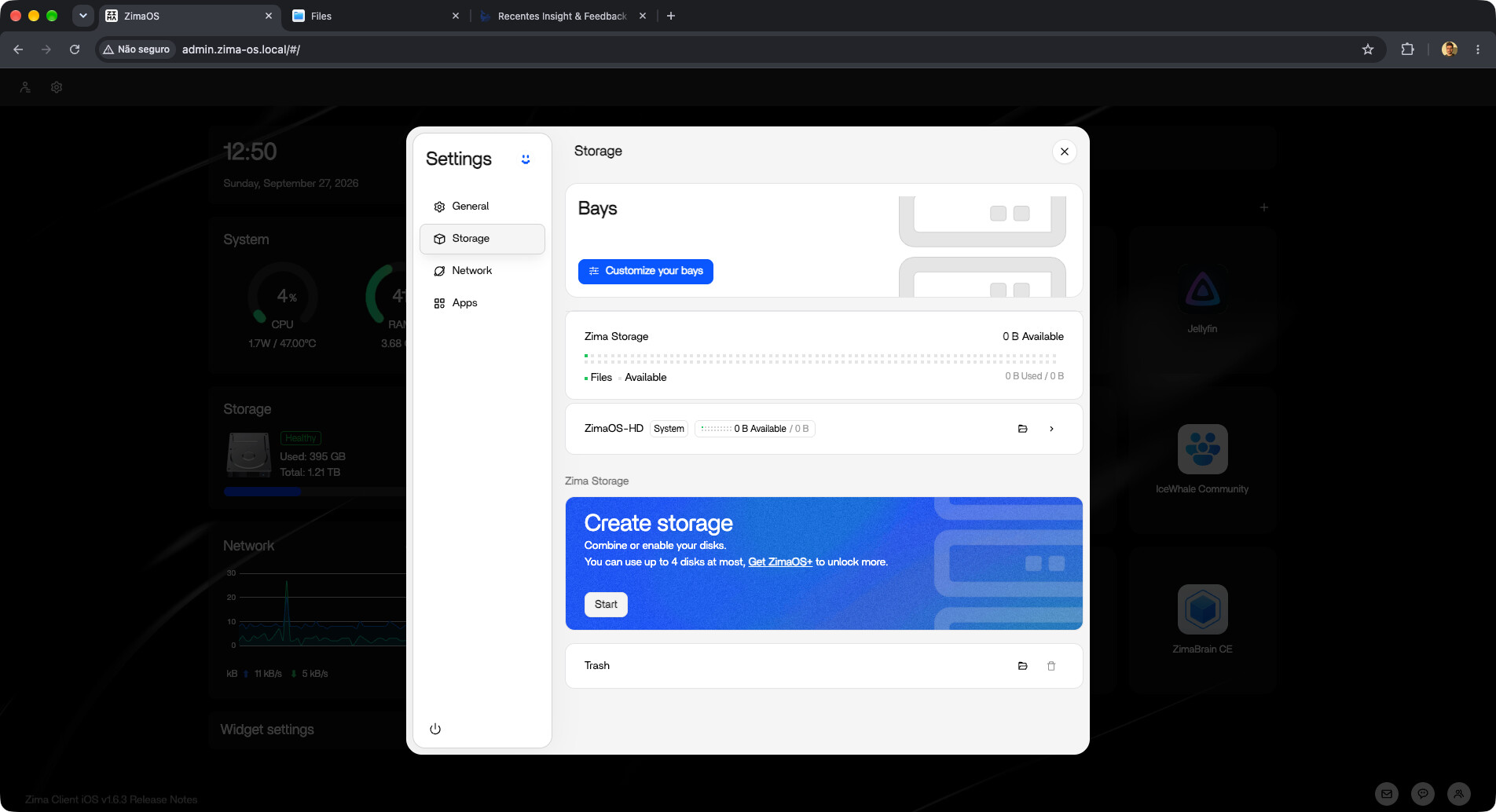Go back to the previous page
Viewport: 1496px width, 812px height.
click(18, 49)
